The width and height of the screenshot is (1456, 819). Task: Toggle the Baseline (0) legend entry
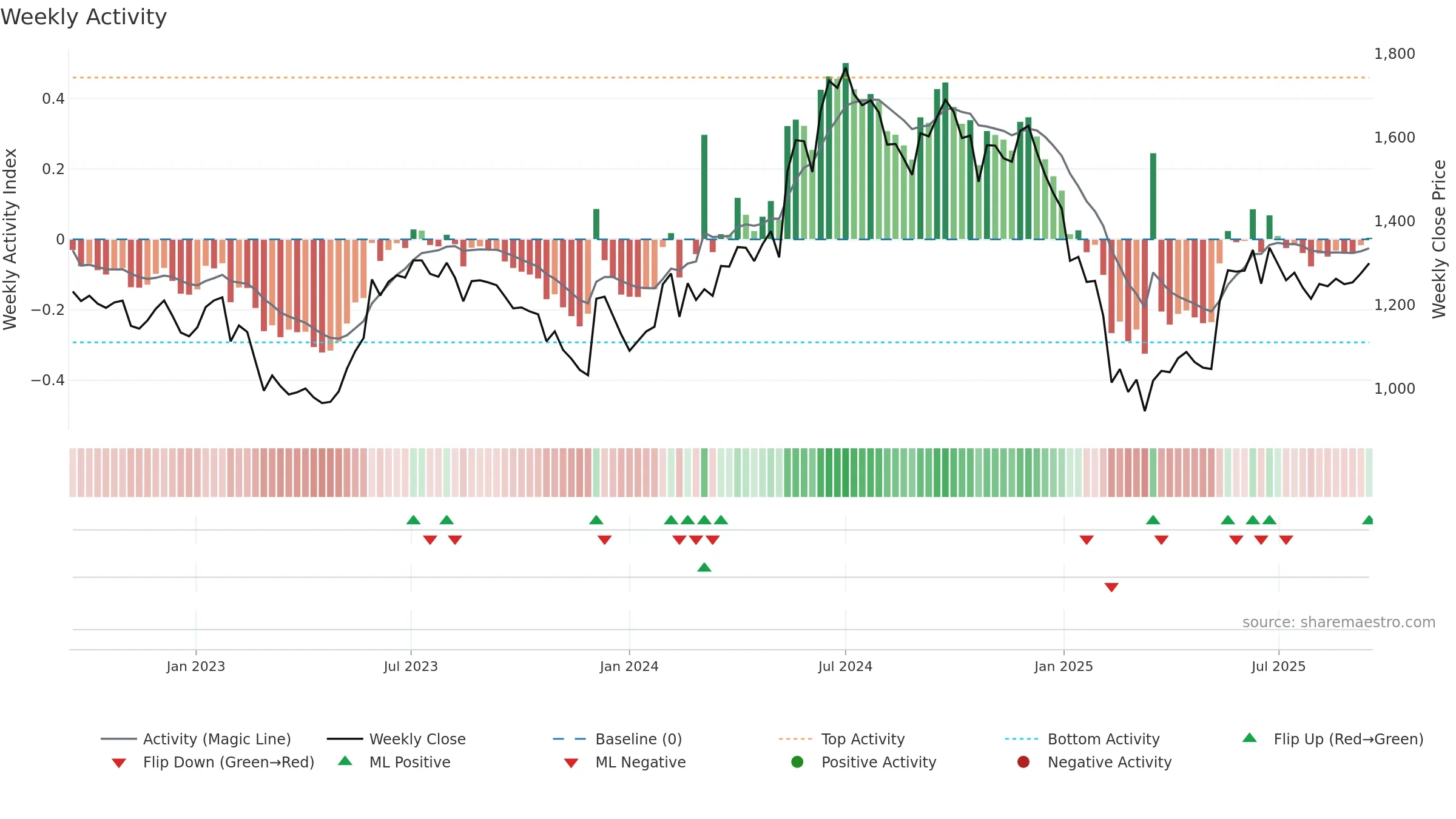pyautogui.click(x=618, y=739)
